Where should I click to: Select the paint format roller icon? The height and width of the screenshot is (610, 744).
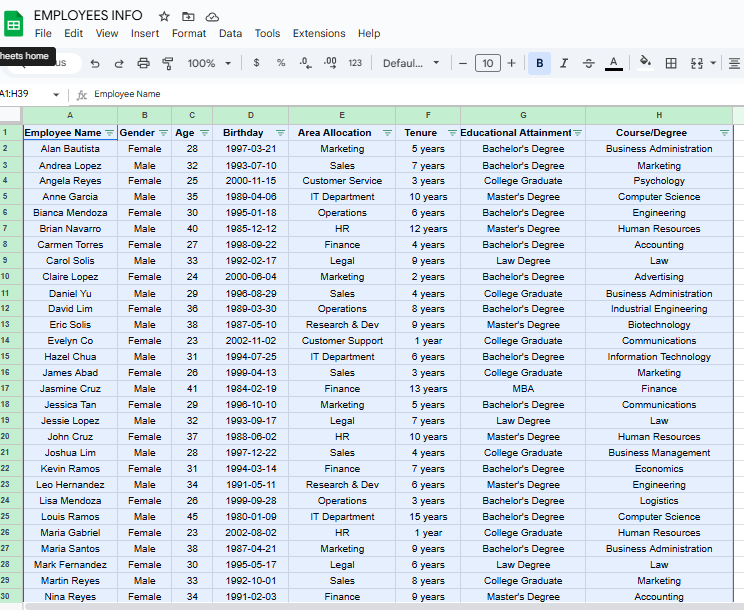(x=167, y=63)
